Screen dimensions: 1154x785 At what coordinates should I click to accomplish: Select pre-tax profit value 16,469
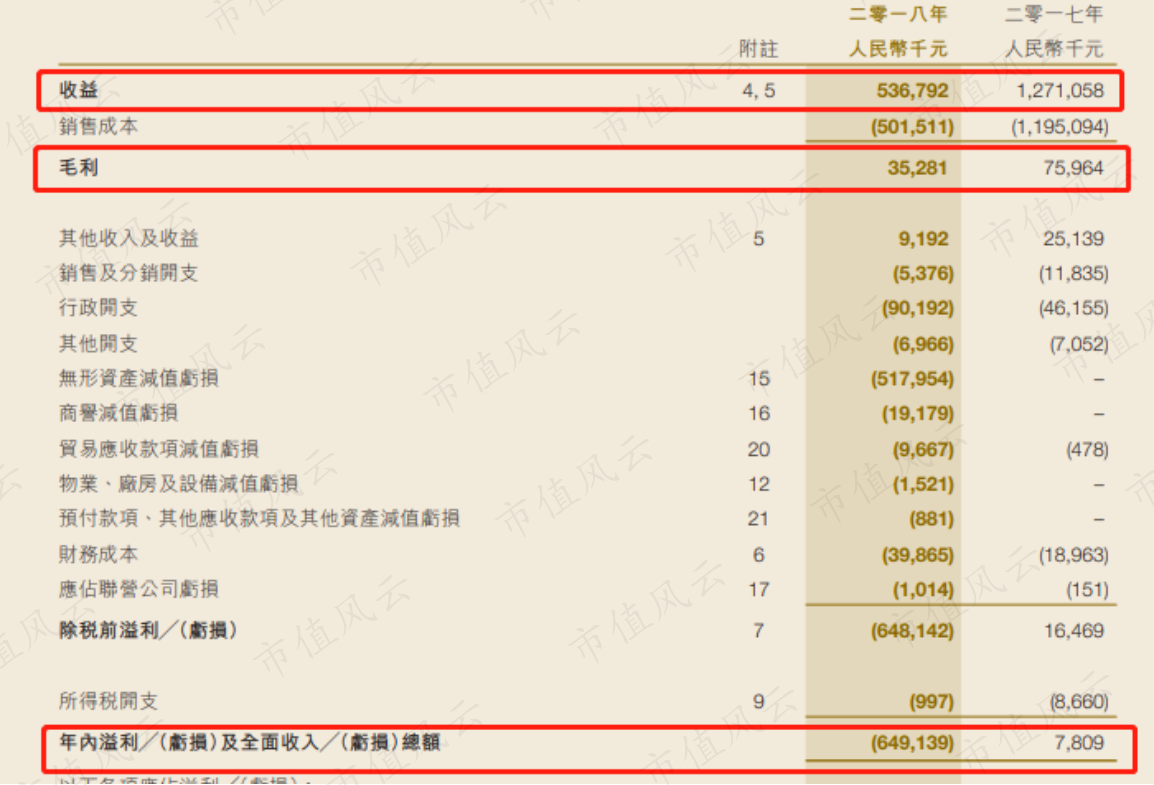tap(1073, 631)
